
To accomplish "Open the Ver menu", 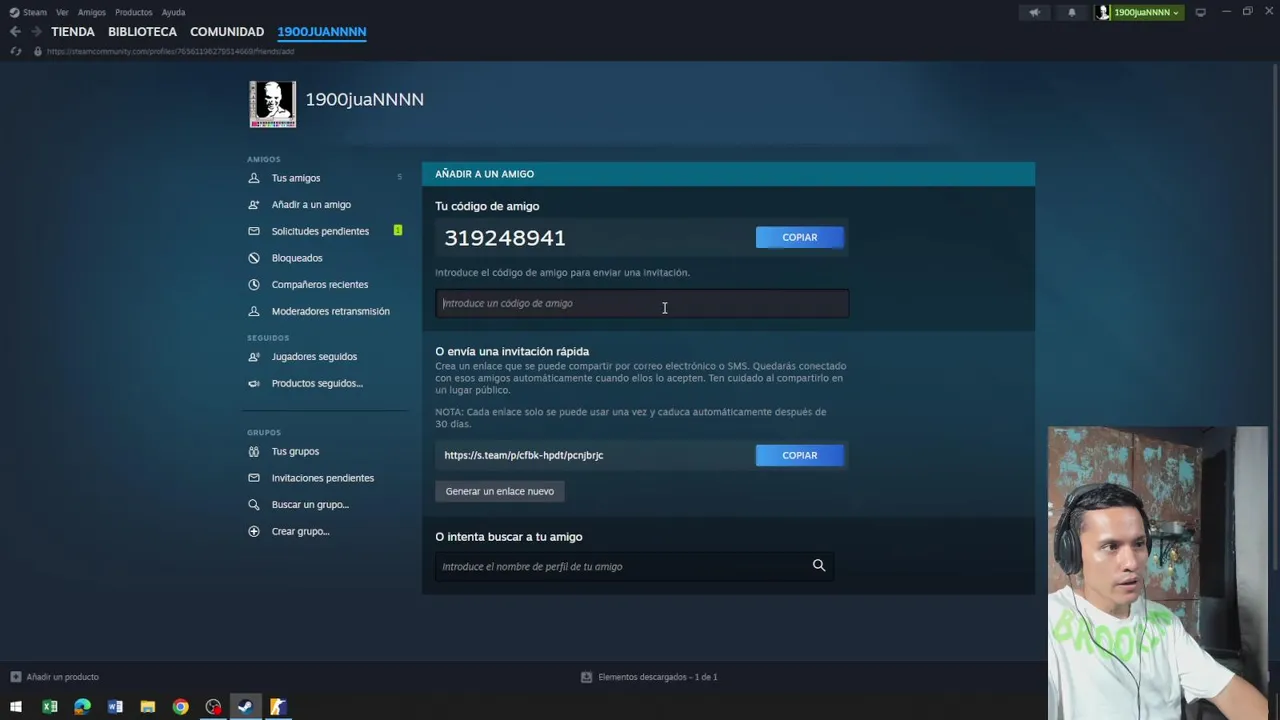I will (x=62, y=12).
